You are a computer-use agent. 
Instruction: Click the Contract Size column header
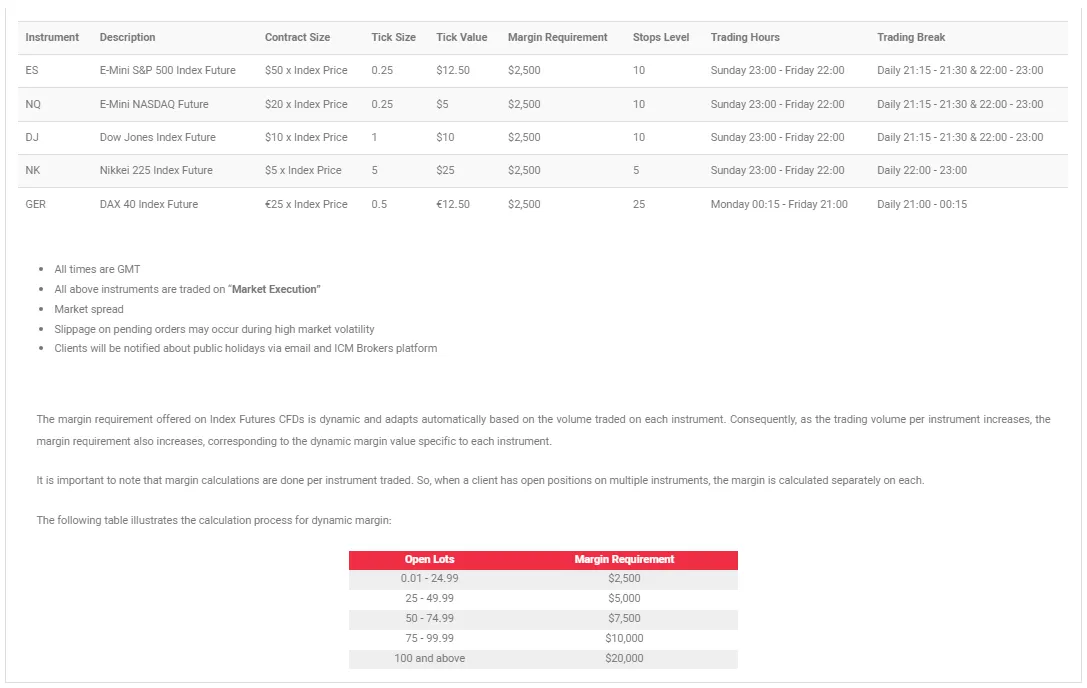pos(297,37)
